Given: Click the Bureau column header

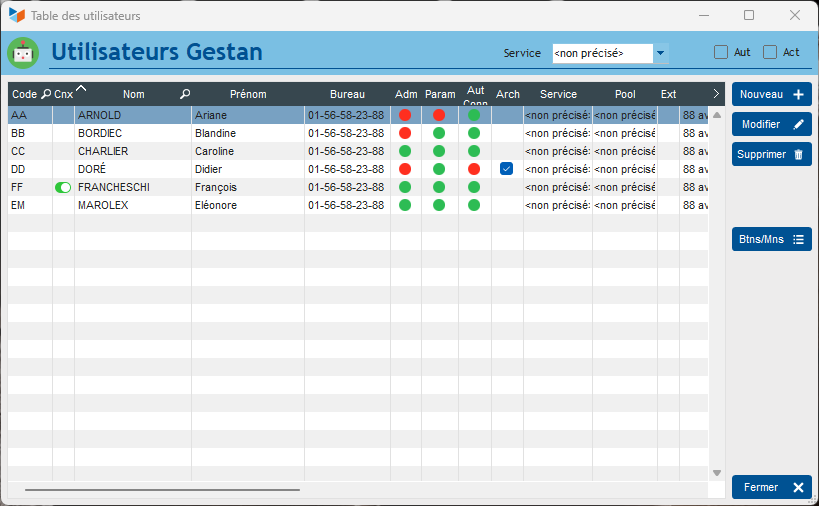Looking at the screenshot, I should click(x=347, y=94).
